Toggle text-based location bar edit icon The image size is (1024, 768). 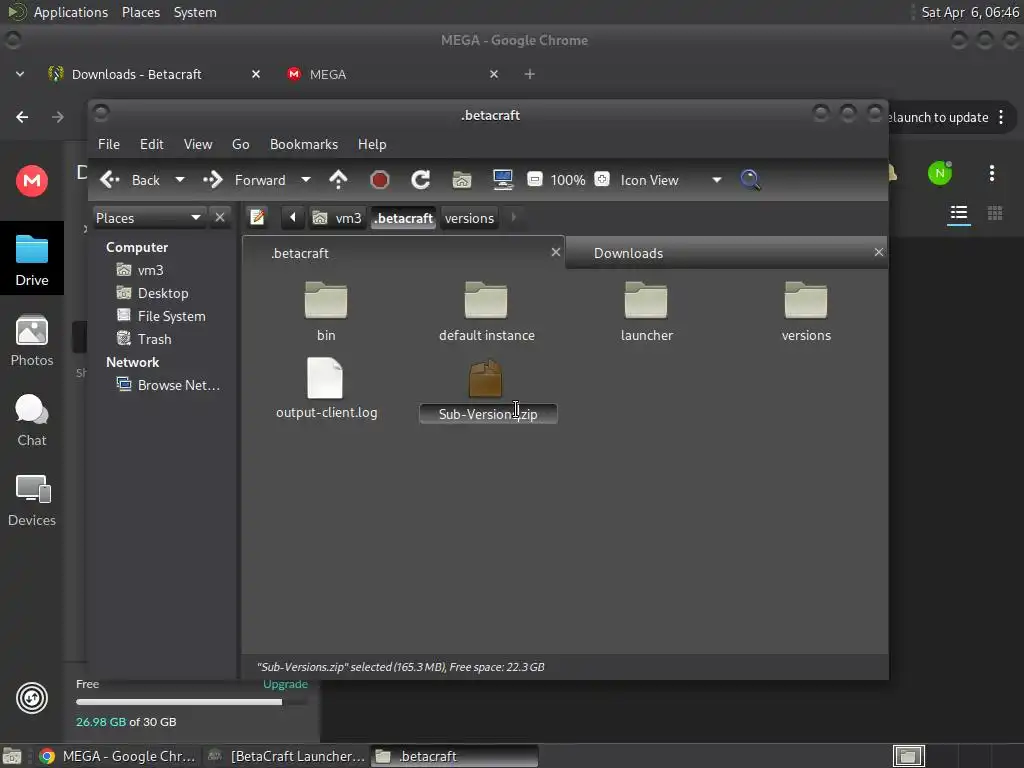coord(257,217)
